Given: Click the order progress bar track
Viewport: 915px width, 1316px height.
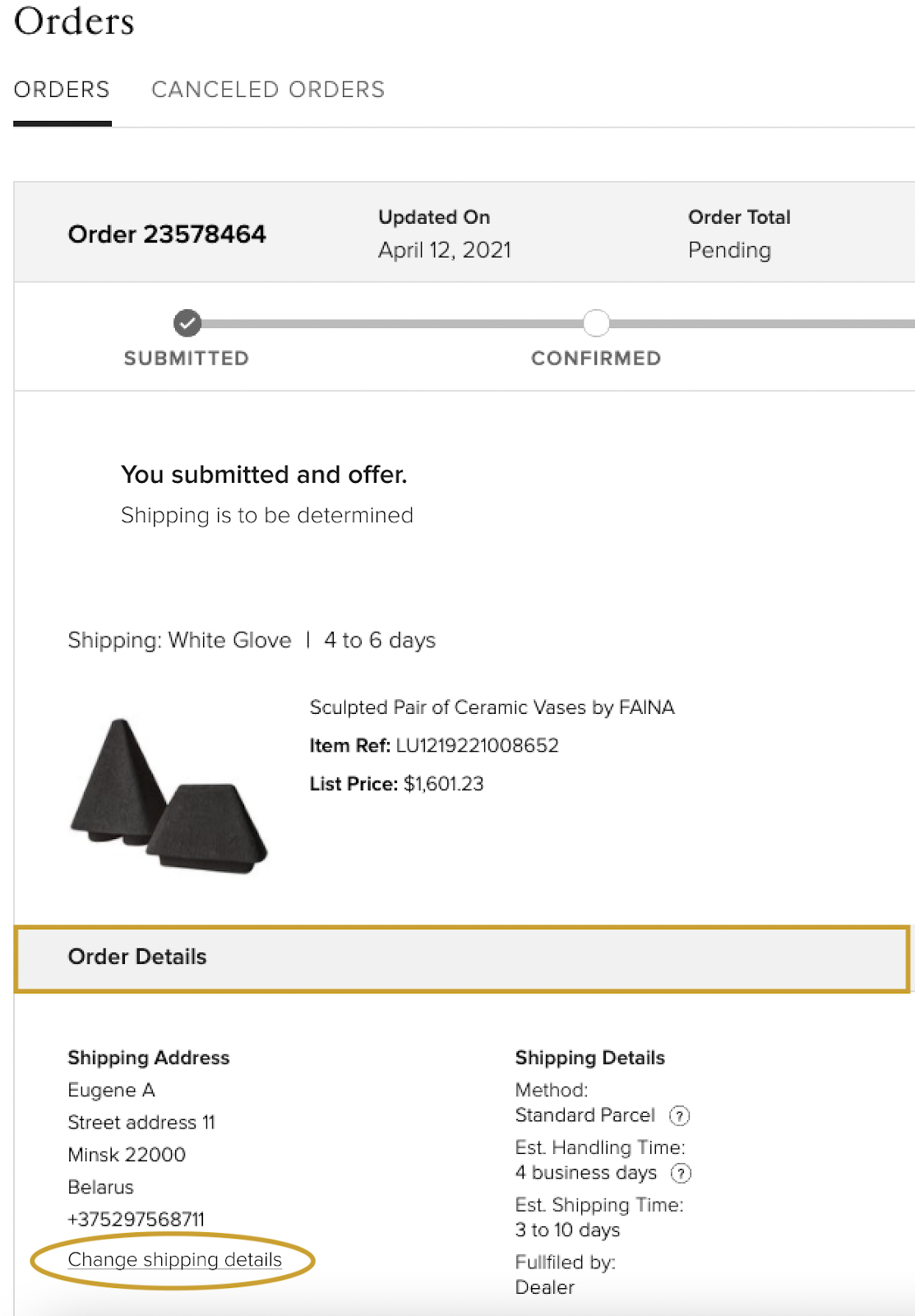Looking at the screenshot, I should point(551,324).
